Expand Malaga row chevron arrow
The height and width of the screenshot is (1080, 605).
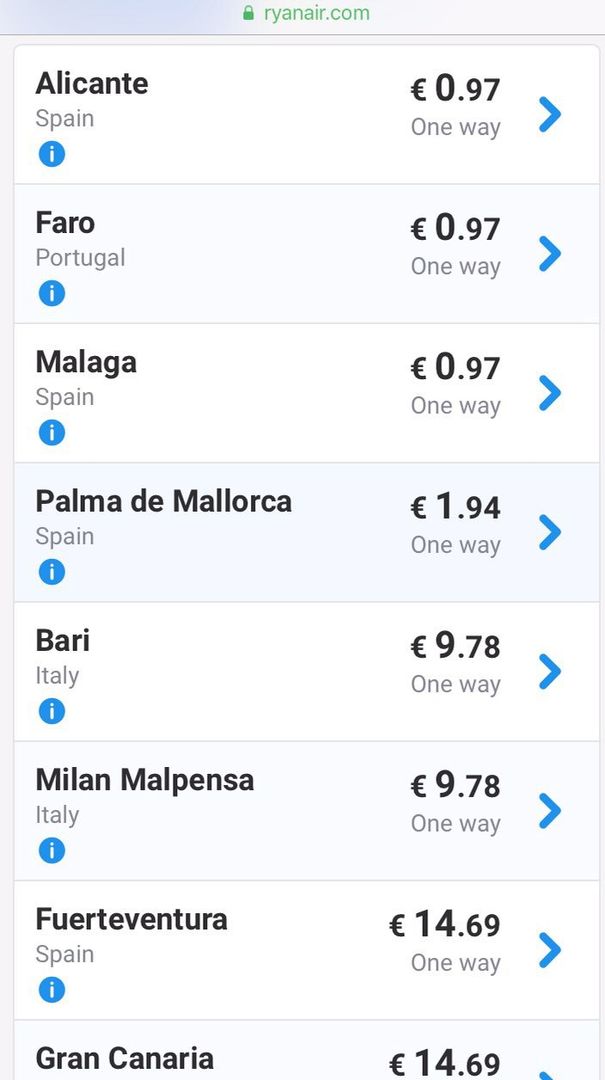[550, 393]
